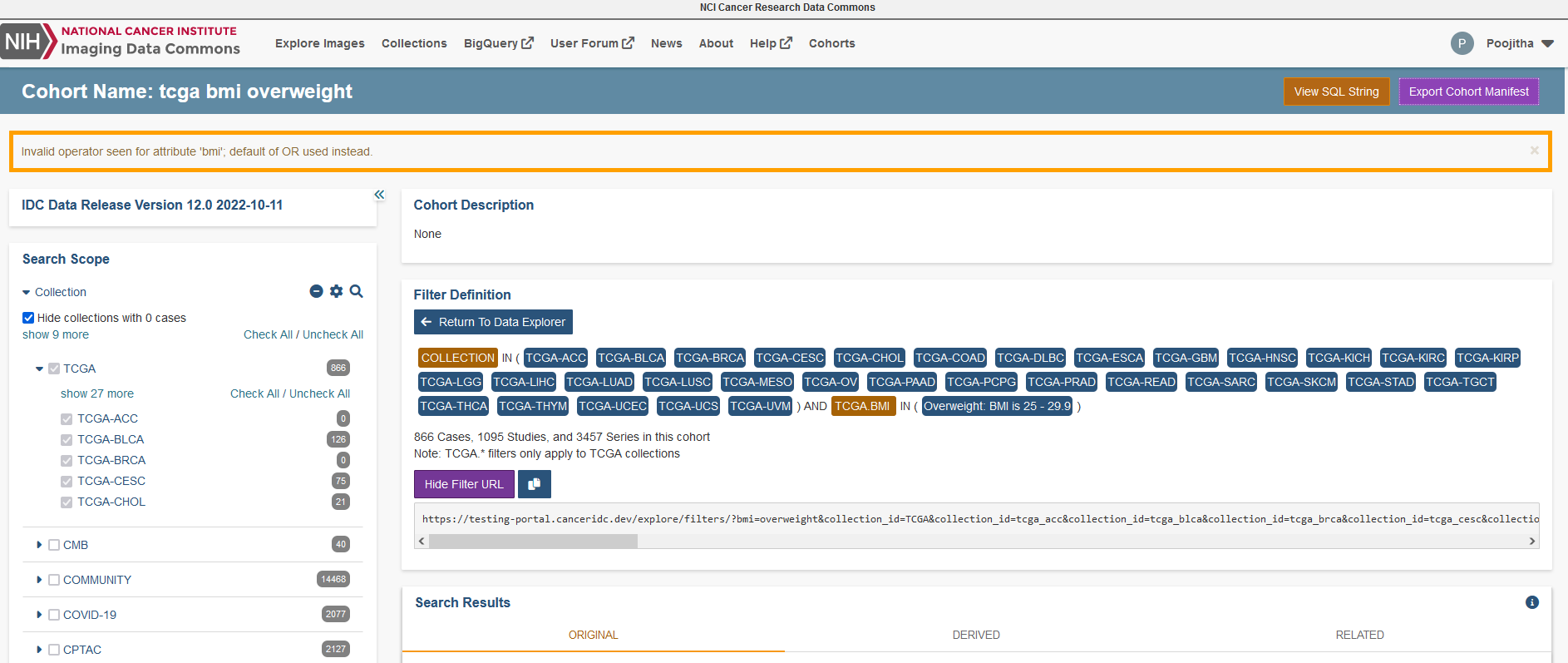Viewport: 1568px width, 663px height.
Task: Click the minus circle icon in Collection header
Action: pyautogui.click(x=316, y=291)
